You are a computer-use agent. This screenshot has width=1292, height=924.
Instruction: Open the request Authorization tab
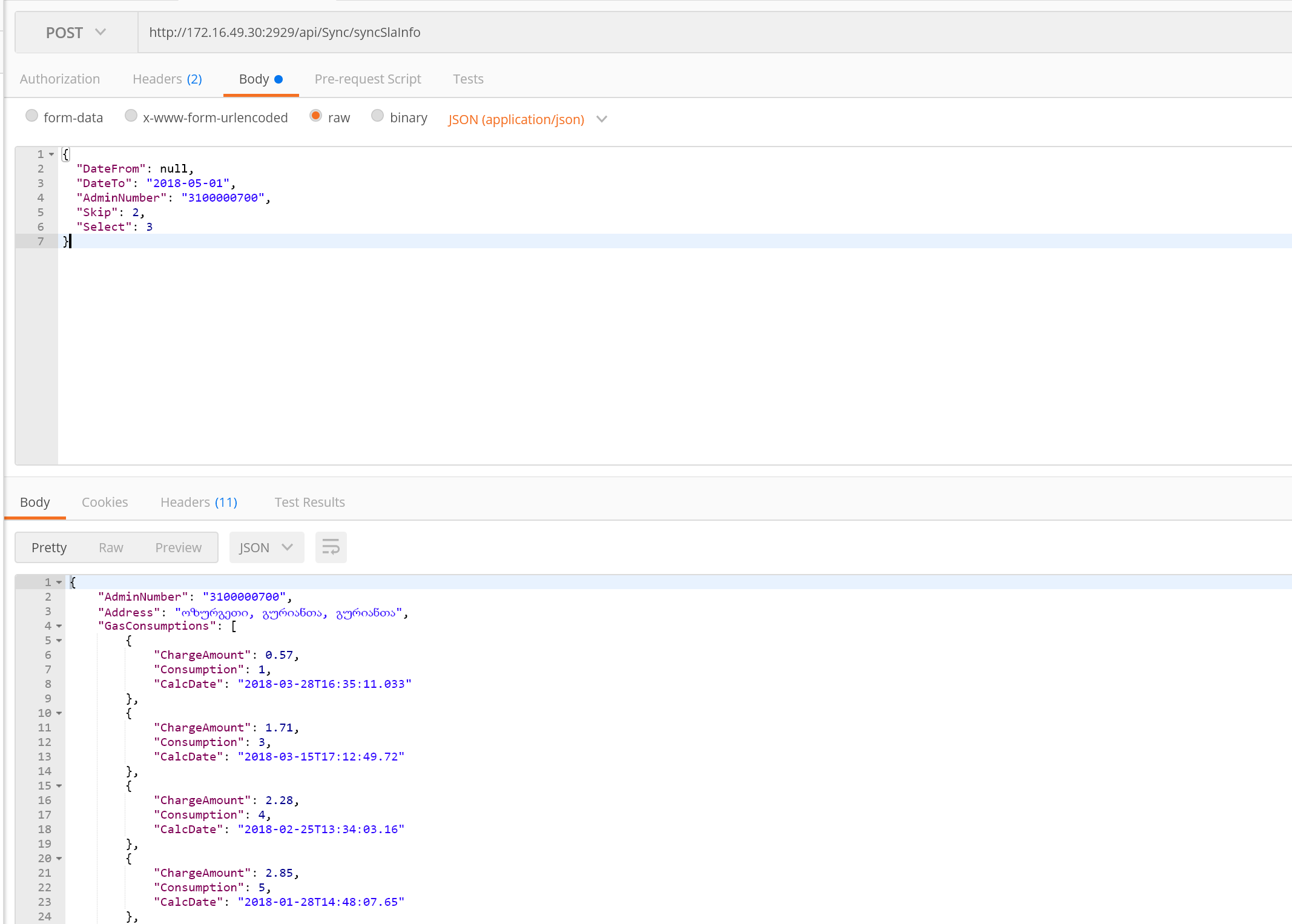click(x=59, y=79)
